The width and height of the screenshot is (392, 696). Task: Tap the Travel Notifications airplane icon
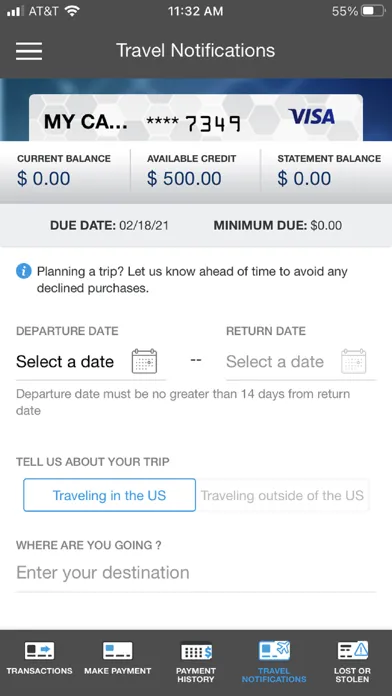coord(274,651)
